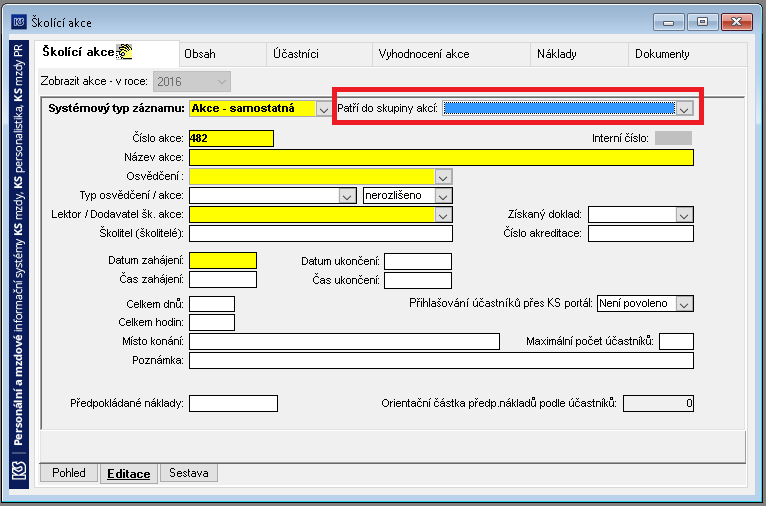
Task: Click the hand icon on Školící akce tab
Action: [124, 51]
